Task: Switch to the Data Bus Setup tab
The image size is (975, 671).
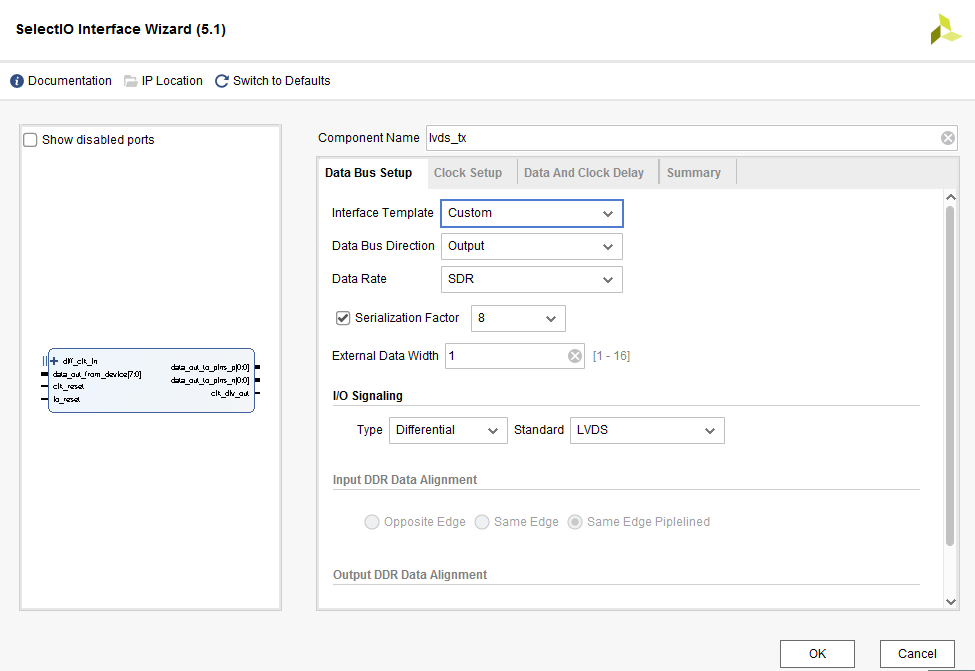Action: pos(369,173)
